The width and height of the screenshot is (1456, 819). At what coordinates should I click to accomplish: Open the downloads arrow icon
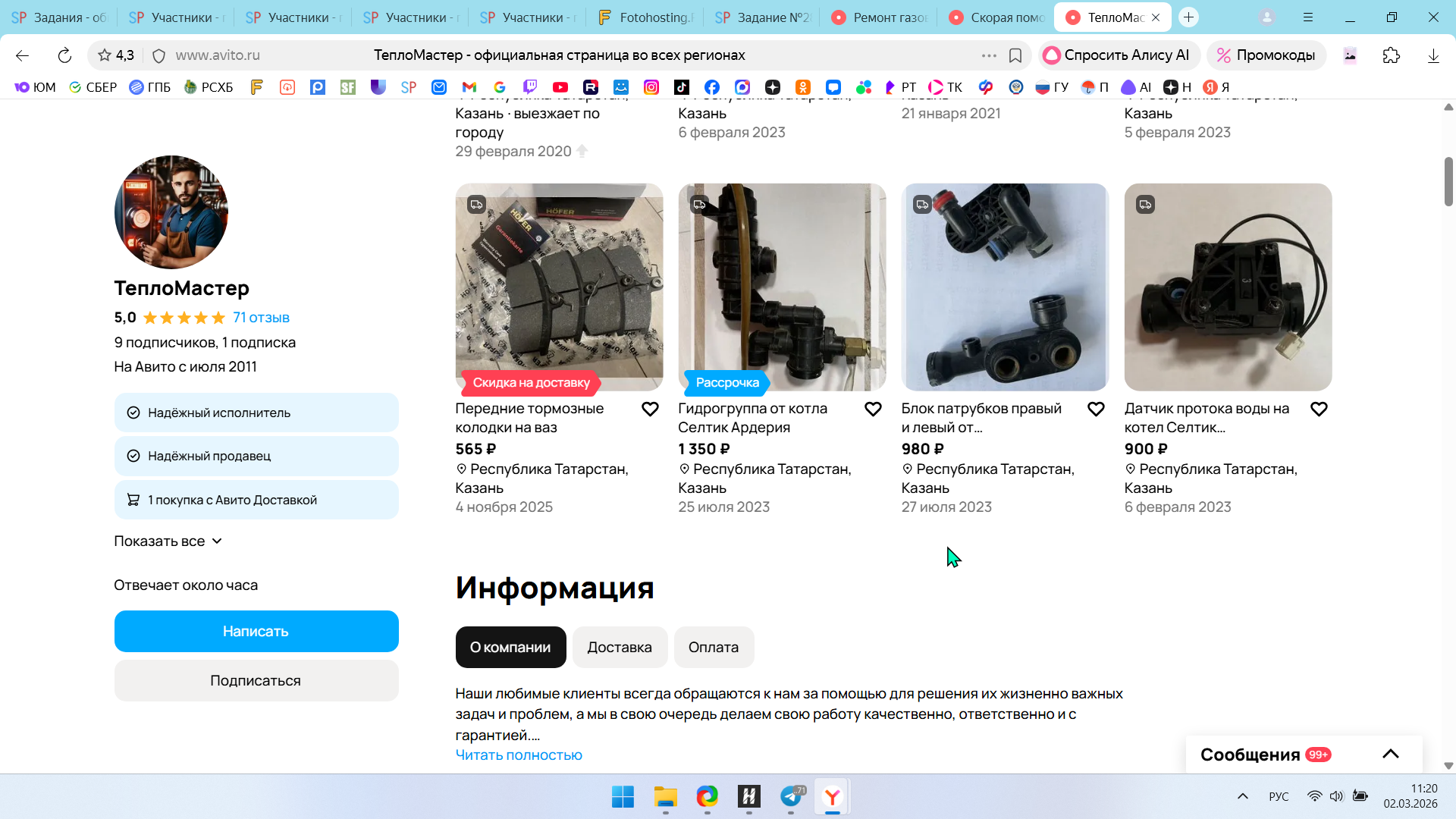pyautogui.click(x=1432, y=55)
